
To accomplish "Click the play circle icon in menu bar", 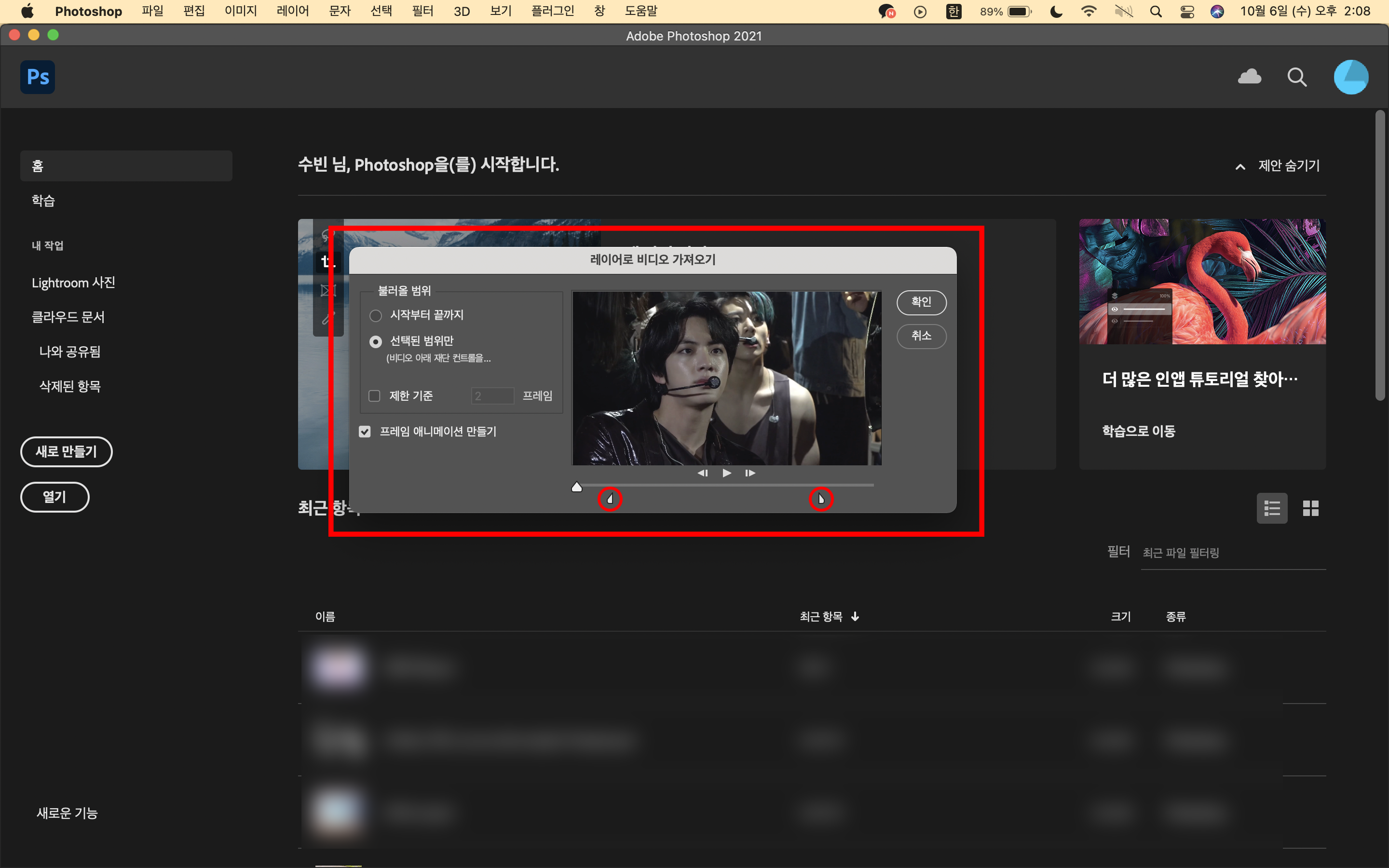I will tap(920, 12).
